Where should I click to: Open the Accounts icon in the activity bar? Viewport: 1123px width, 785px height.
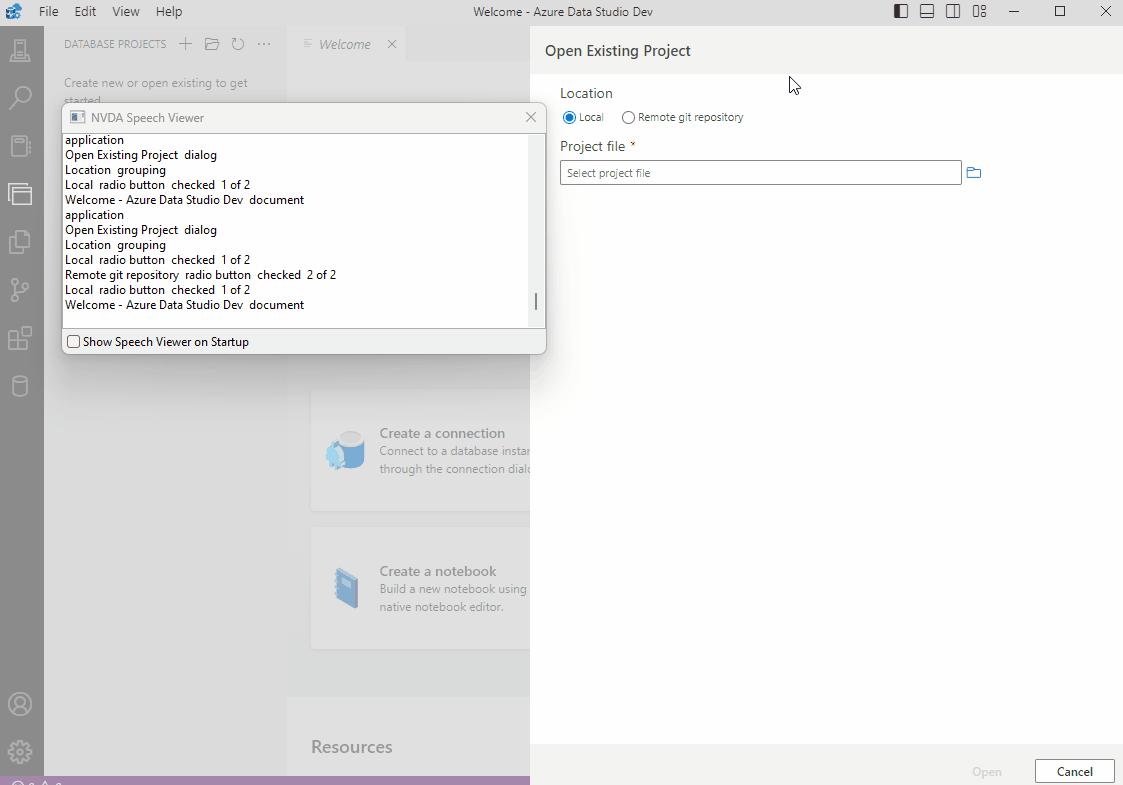pyautogui.click(x=20, y=704)
